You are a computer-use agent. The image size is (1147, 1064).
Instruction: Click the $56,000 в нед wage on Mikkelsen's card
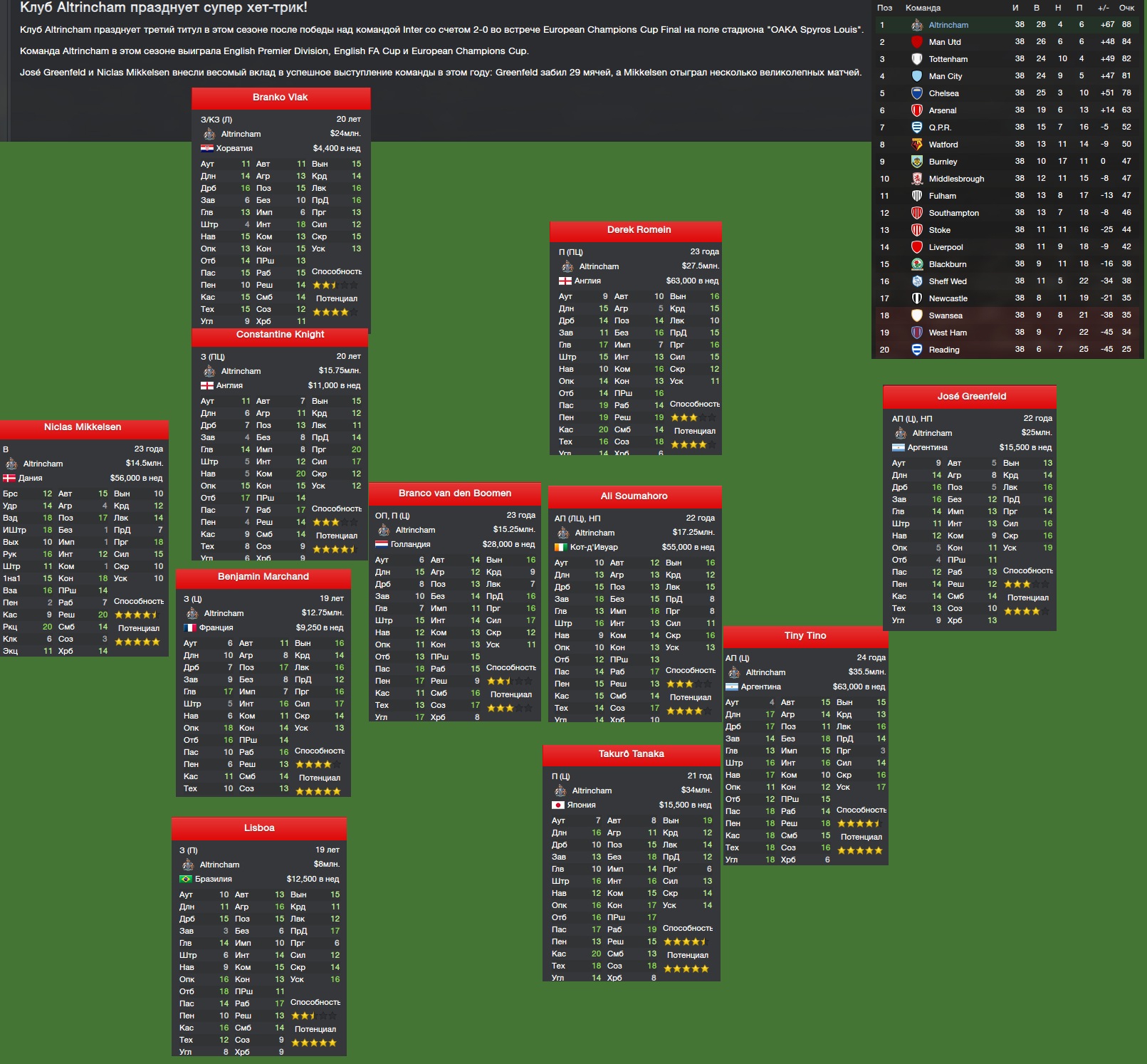point(136,478)
